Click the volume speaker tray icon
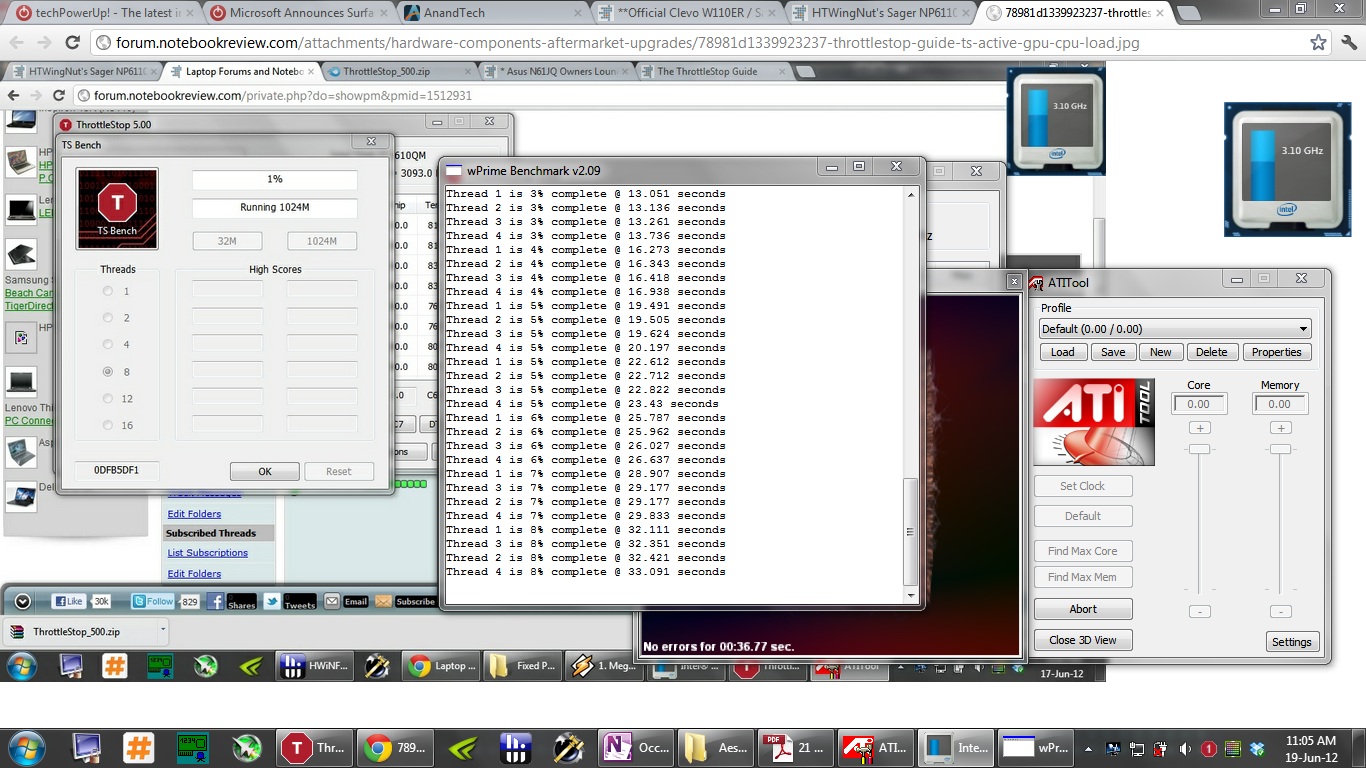 pyautogui.click(x=1185, y=748)
